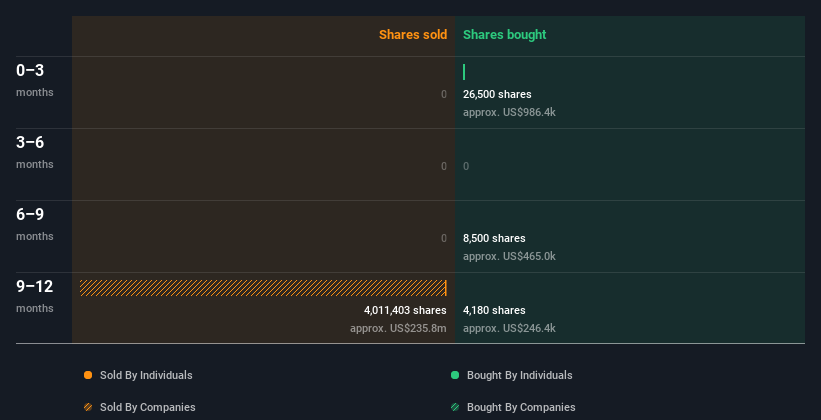Click the thin green 0–3 months bought bar

464,72
